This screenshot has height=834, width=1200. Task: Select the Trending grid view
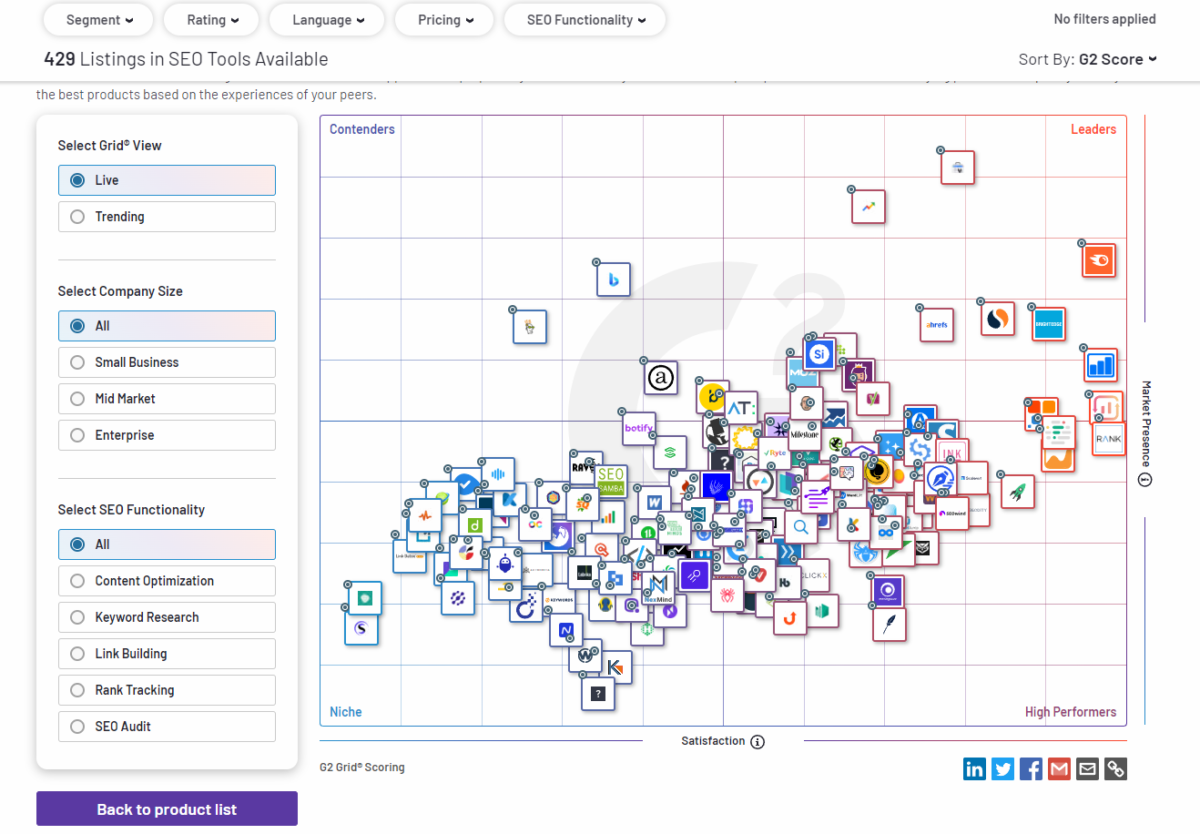[166, 217]
